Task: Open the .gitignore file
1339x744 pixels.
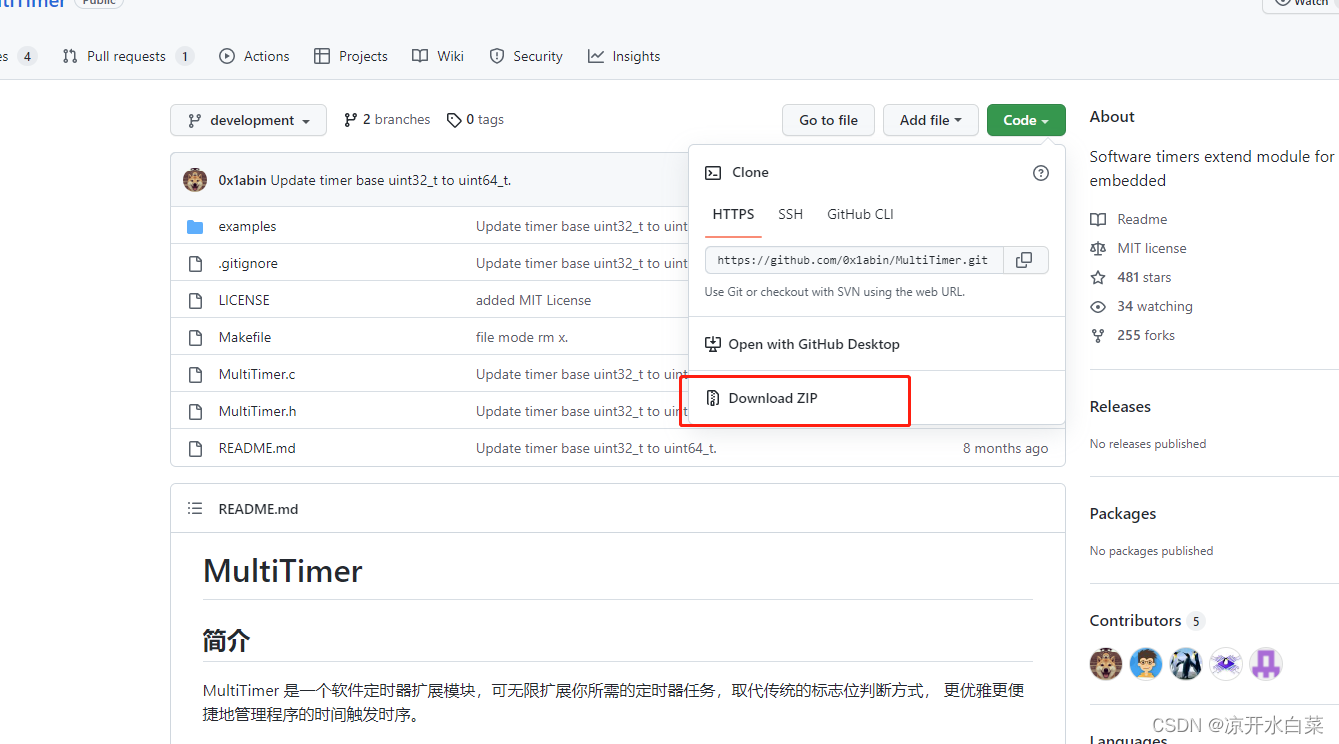Action: [x=248, y=263]
